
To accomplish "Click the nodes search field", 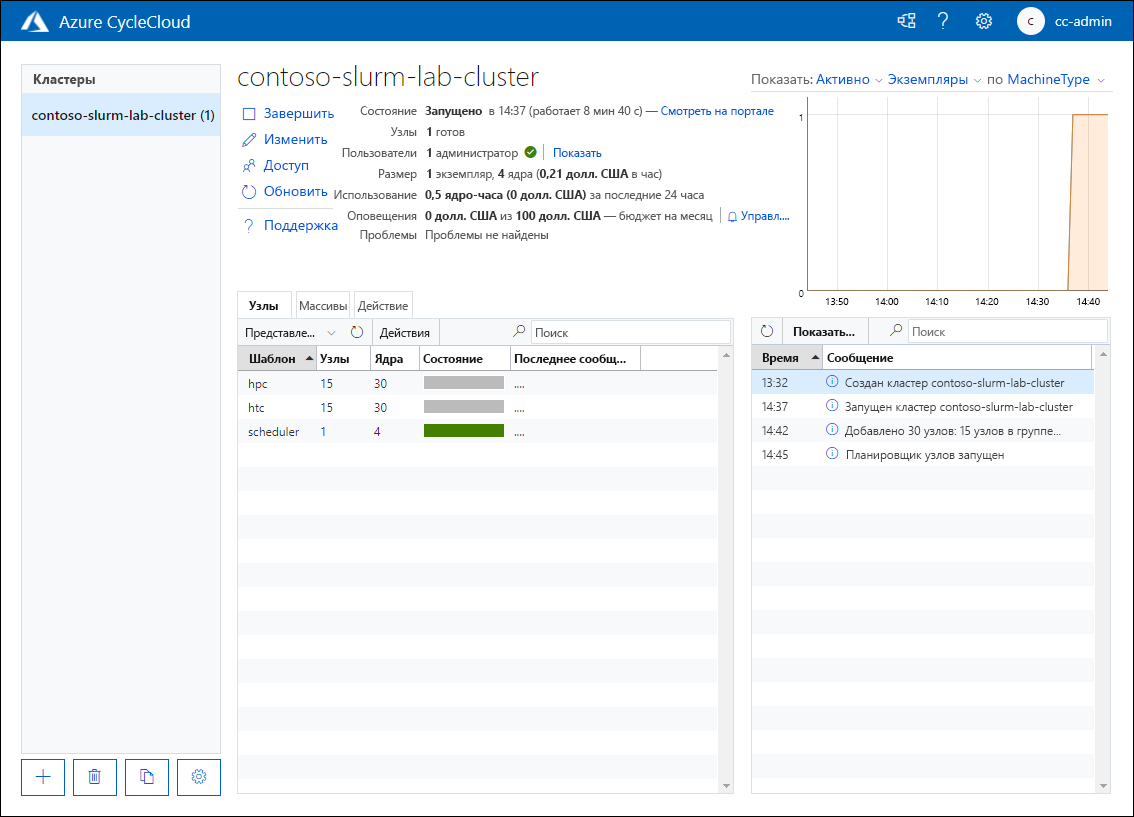I will click(630, 332).
